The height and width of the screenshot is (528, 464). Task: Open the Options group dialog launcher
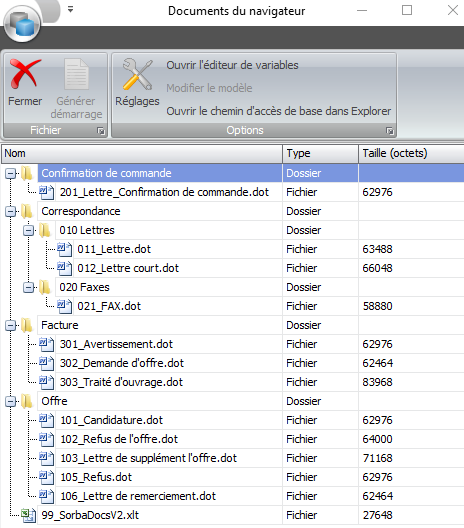click(x=390, y=131)
